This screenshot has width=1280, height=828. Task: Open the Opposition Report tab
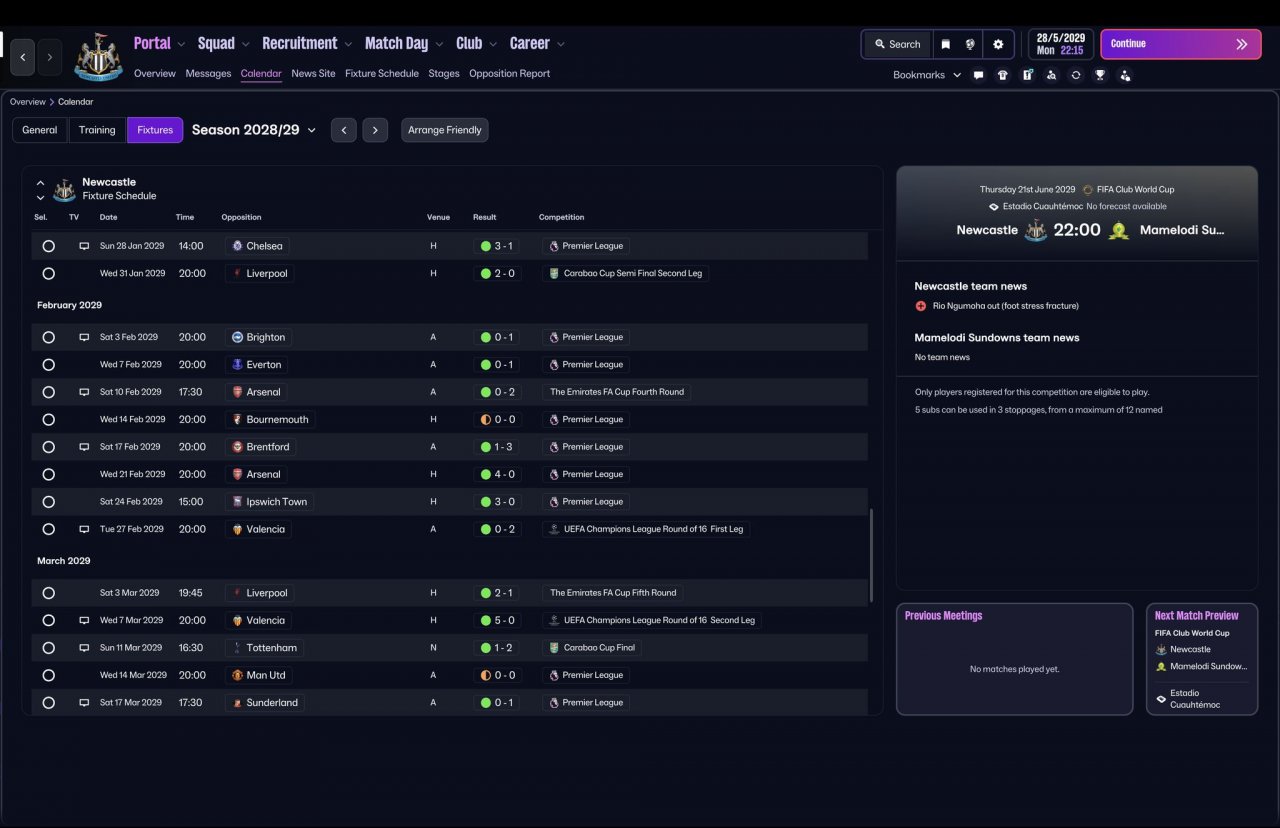pos(509,74)
